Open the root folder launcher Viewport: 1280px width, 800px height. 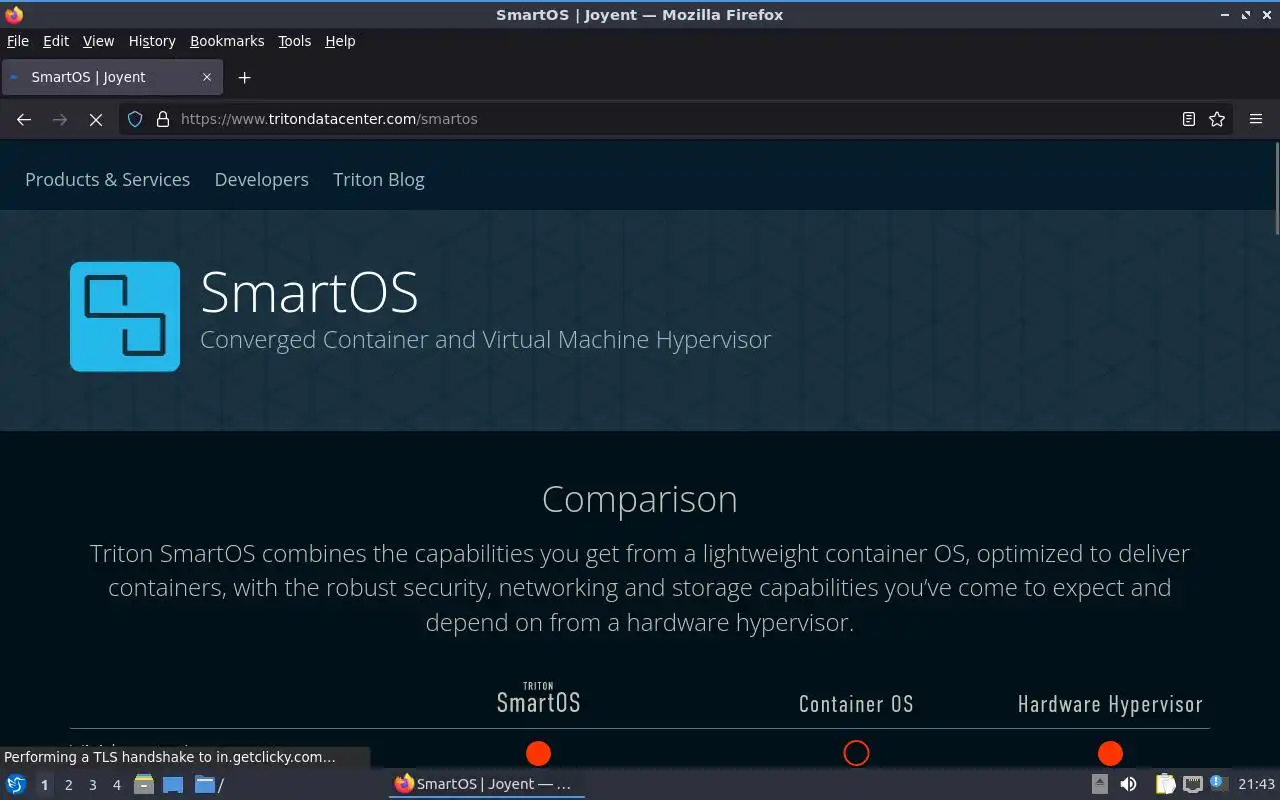click(209, 784)
